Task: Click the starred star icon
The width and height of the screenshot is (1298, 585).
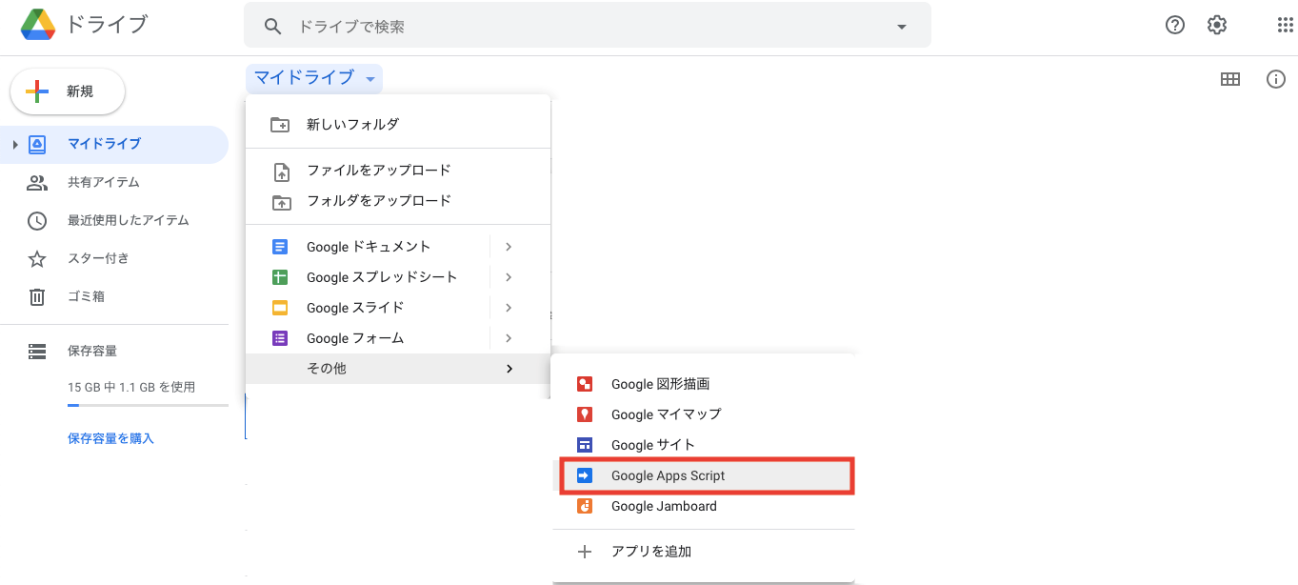Action: click(x=37, y=259)
